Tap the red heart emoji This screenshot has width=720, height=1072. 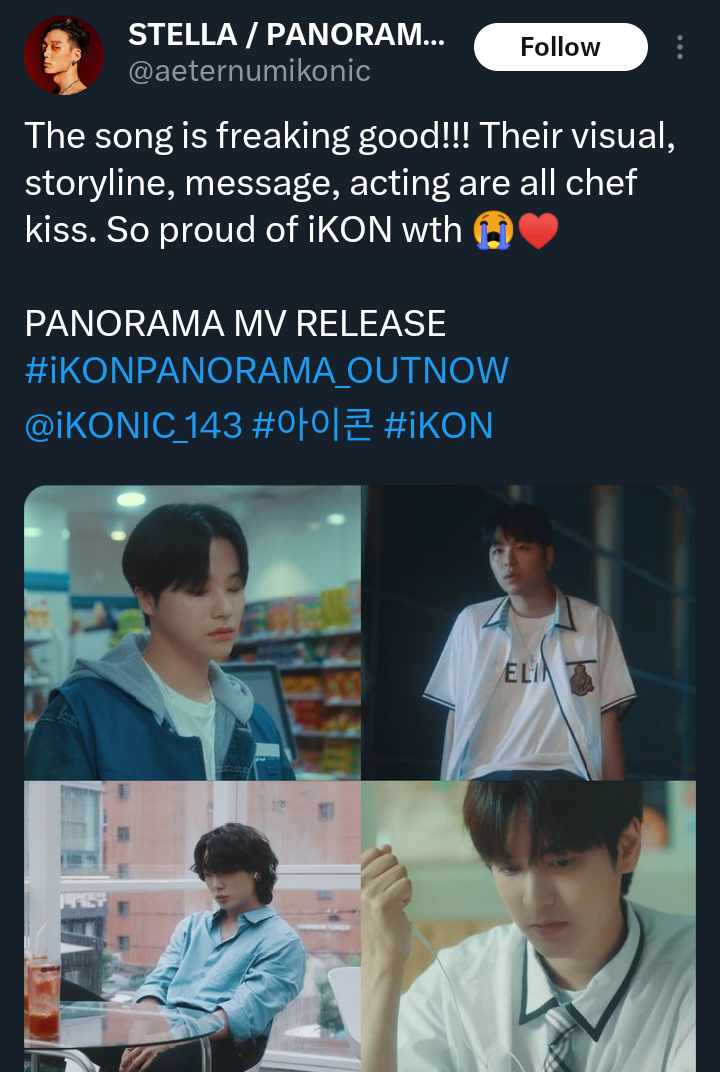pyautogui.click(x=539, y=230)
